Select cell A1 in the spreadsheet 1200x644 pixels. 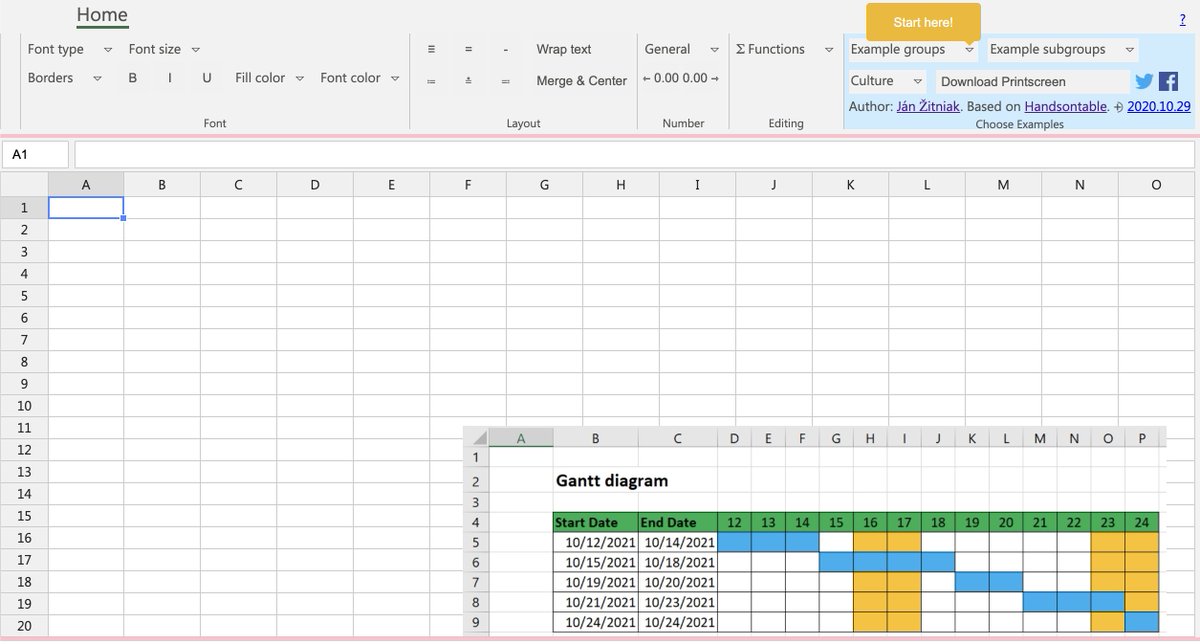pos(86,207)
